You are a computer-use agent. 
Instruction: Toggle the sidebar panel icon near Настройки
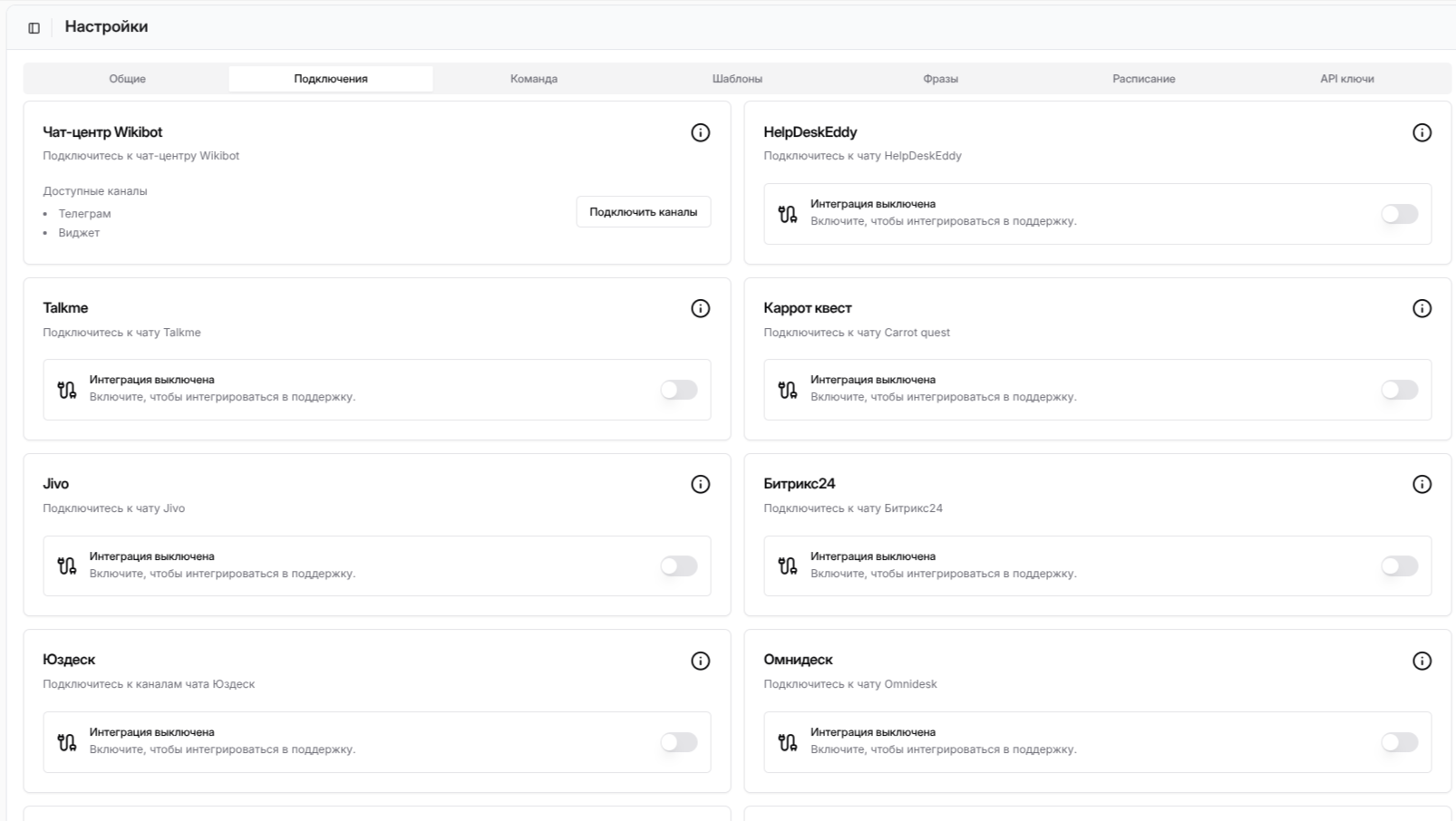pyautogui.click(x=34, y=28)
